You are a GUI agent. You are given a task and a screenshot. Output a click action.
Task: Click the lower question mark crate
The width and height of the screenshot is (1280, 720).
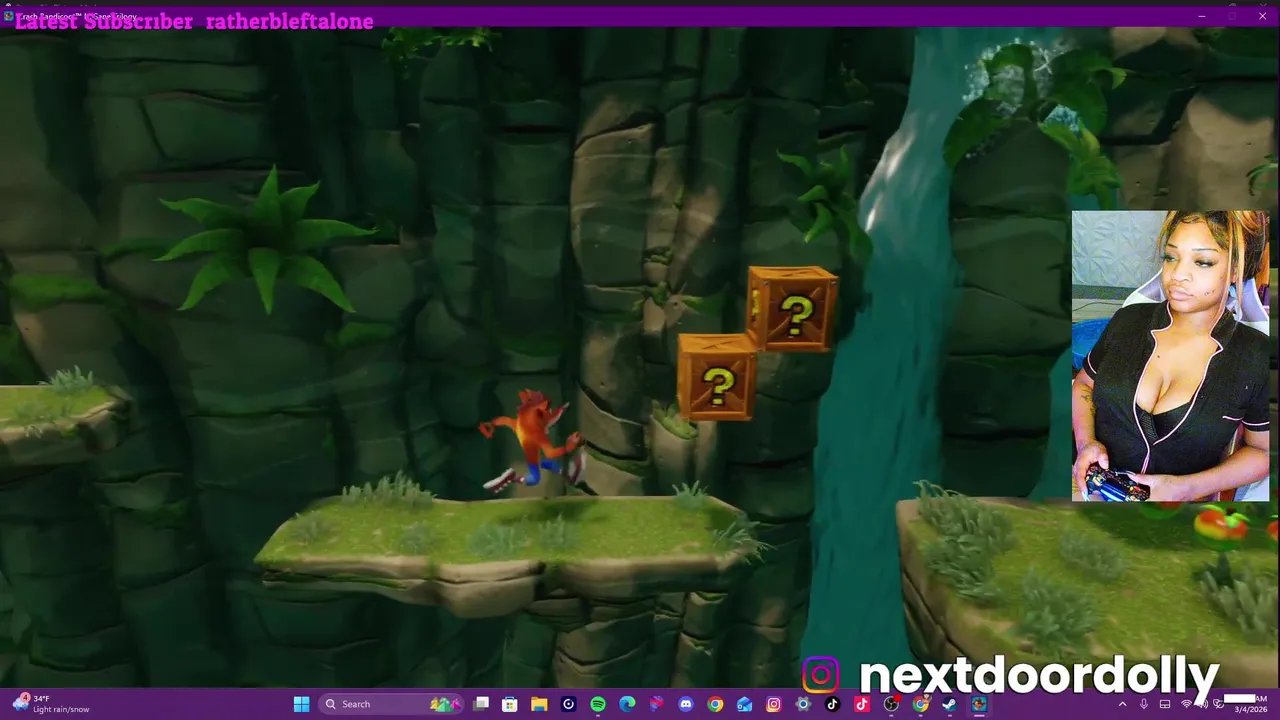tap(718, 377)
